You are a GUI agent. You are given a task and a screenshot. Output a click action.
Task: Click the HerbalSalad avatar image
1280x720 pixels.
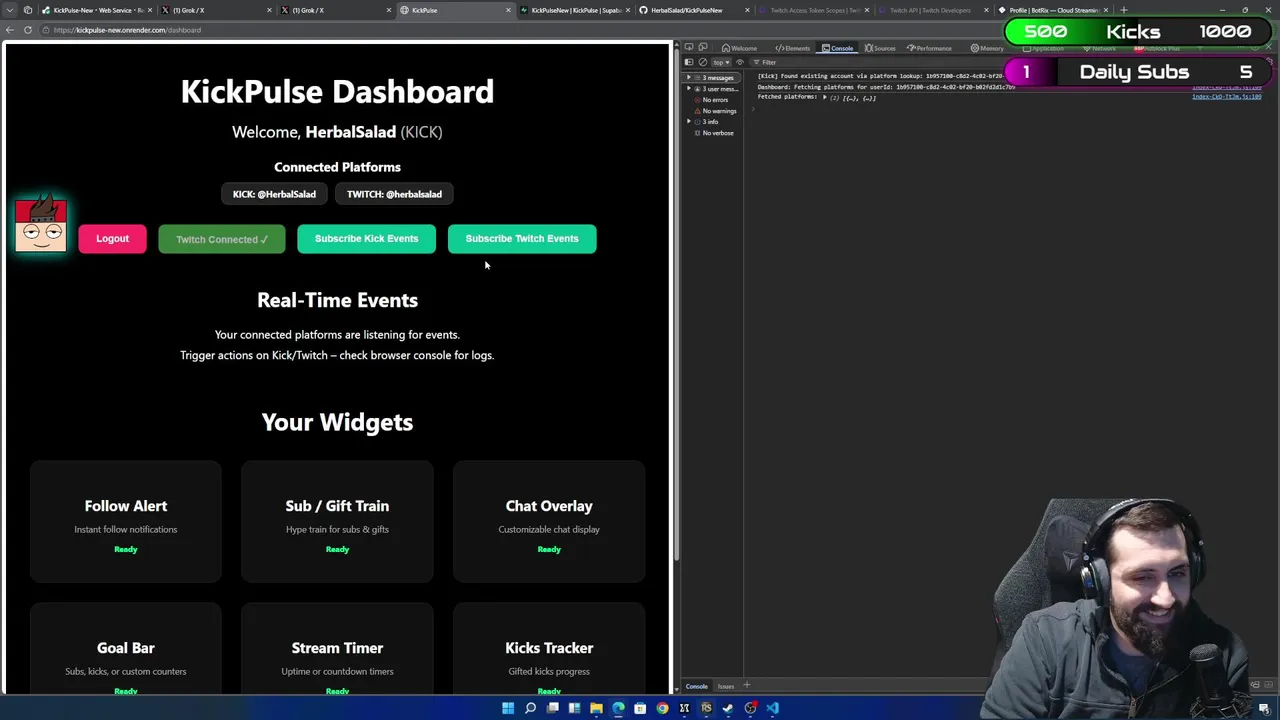[x=40, y=225]
